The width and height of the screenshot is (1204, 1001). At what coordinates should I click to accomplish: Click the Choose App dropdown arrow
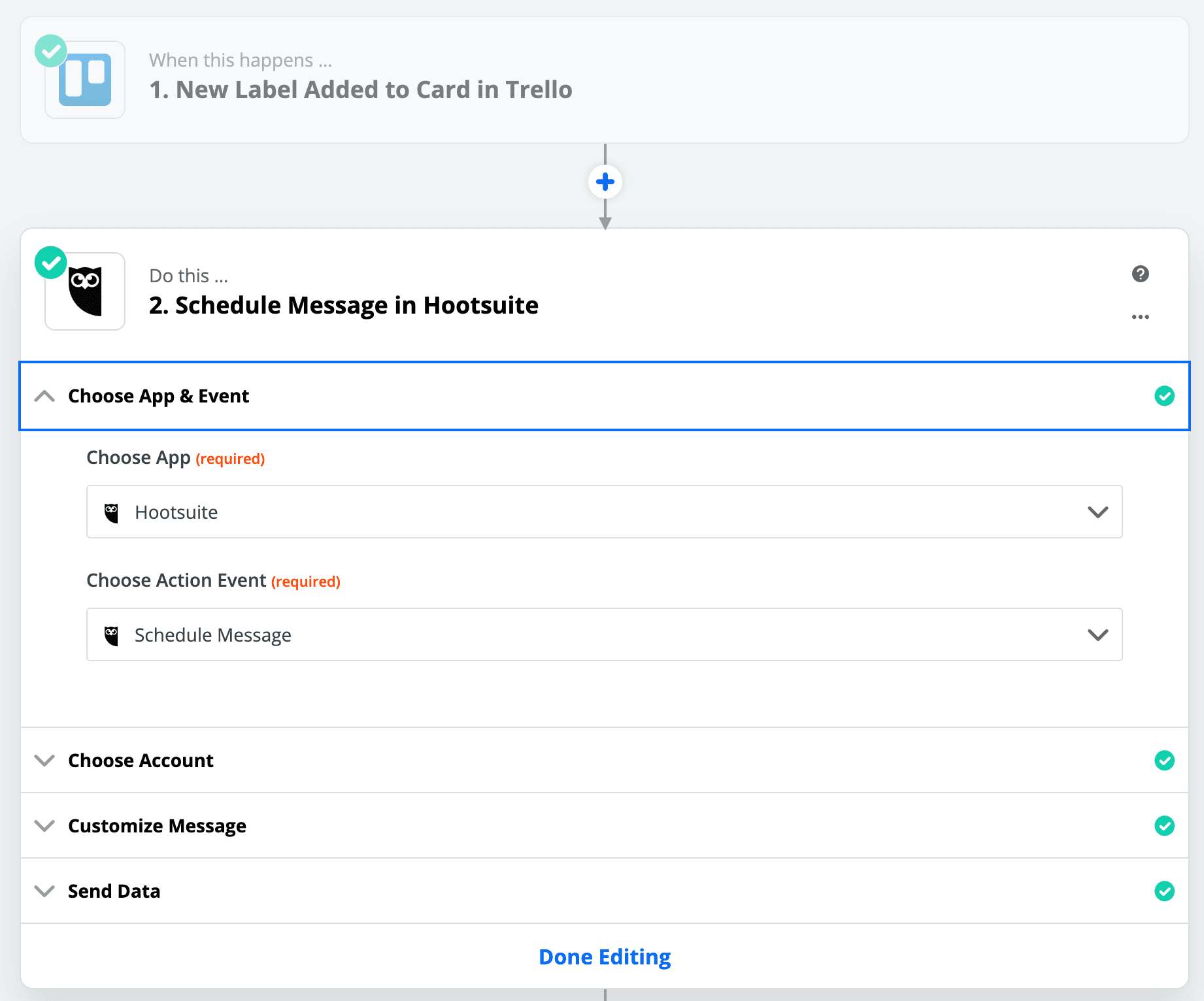point(1098,512)
